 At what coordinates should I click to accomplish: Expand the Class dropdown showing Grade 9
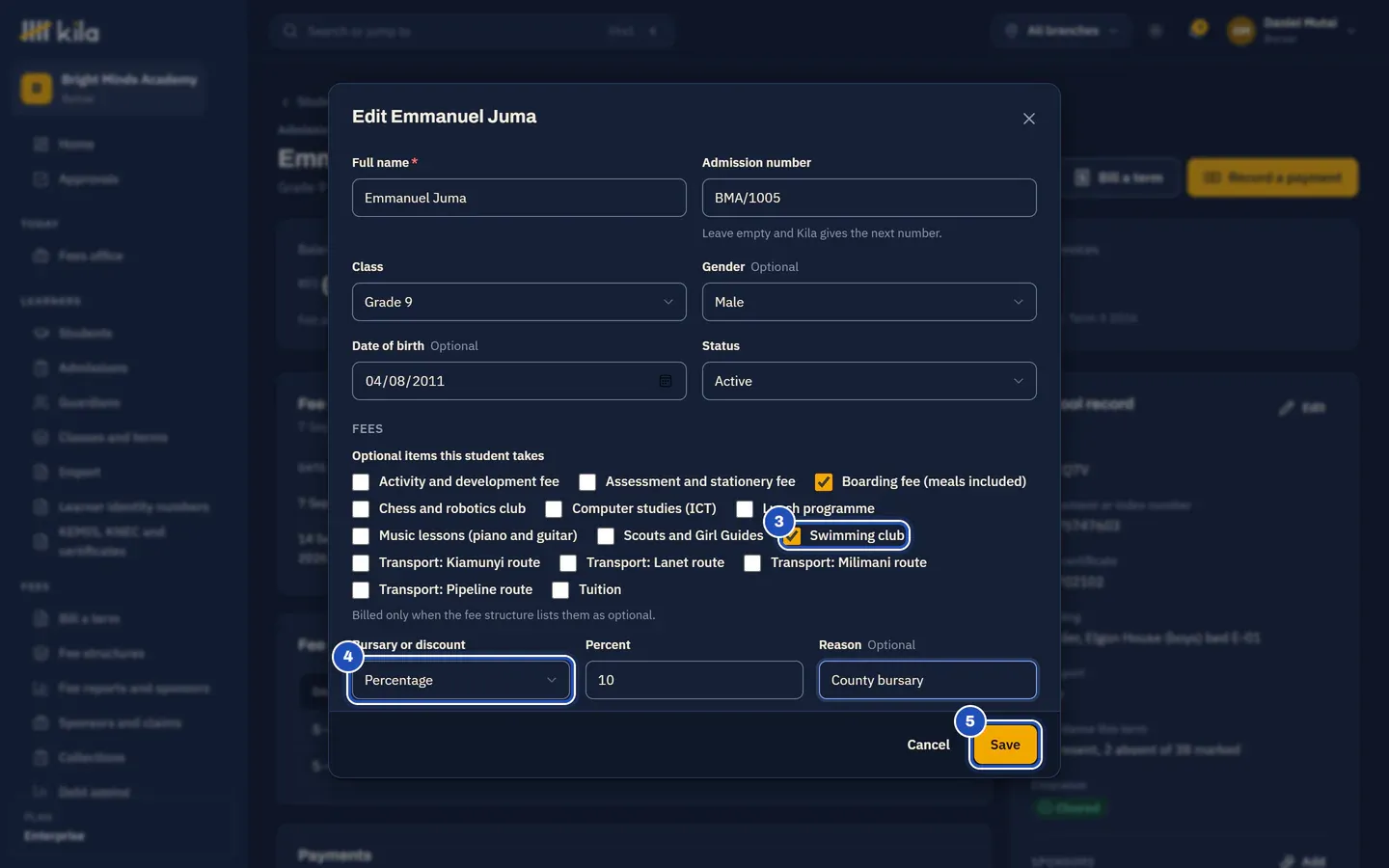pyautogui.click(x=519, y=302)
